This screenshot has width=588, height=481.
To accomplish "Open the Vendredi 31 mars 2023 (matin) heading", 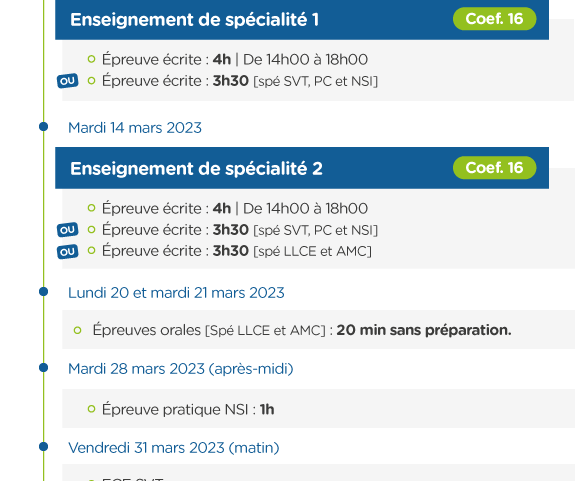I will pyautogui.click(x=174, y=448).
